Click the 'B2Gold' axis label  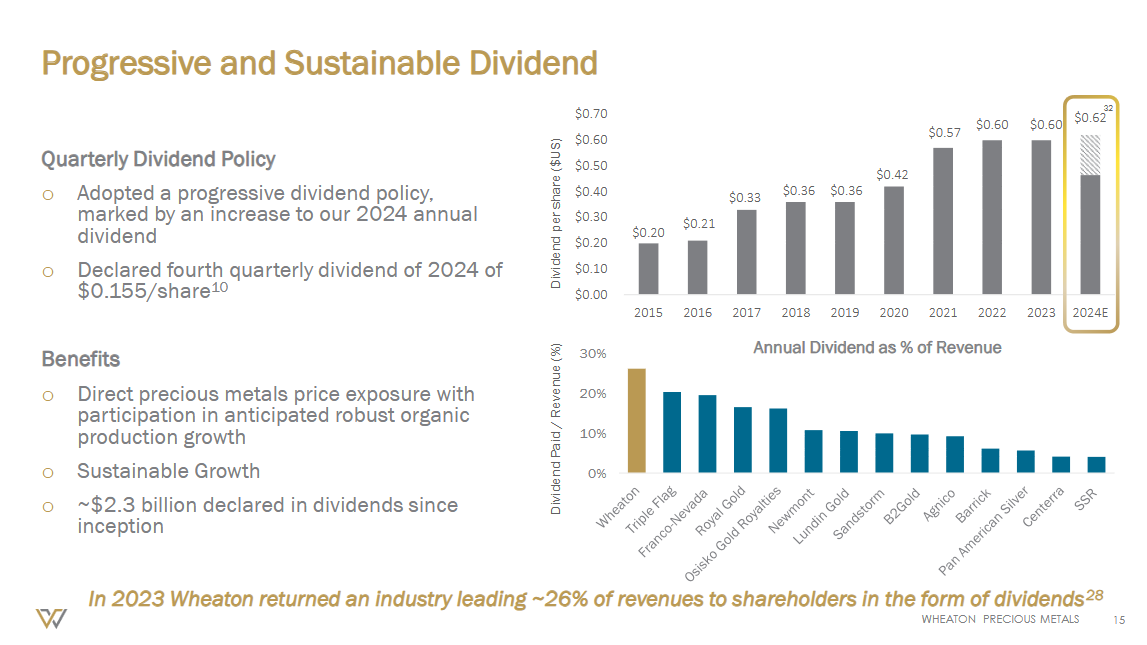coord(901,506)
